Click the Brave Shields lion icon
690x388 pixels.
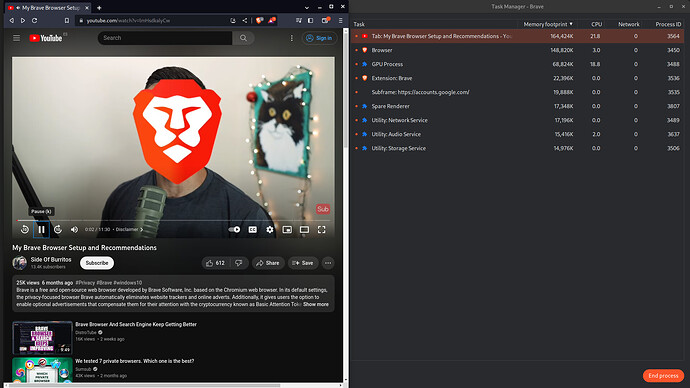point(260,20)
